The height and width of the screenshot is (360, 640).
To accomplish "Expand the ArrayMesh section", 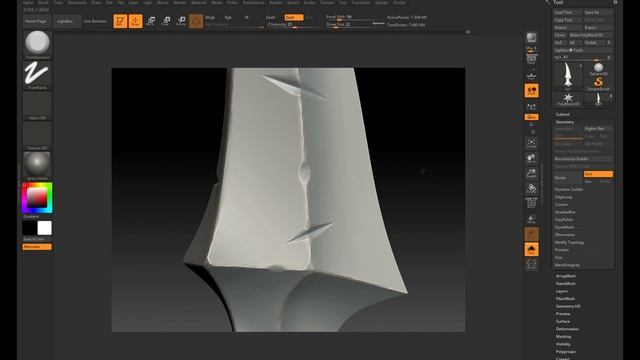I will tap(566, 276).
